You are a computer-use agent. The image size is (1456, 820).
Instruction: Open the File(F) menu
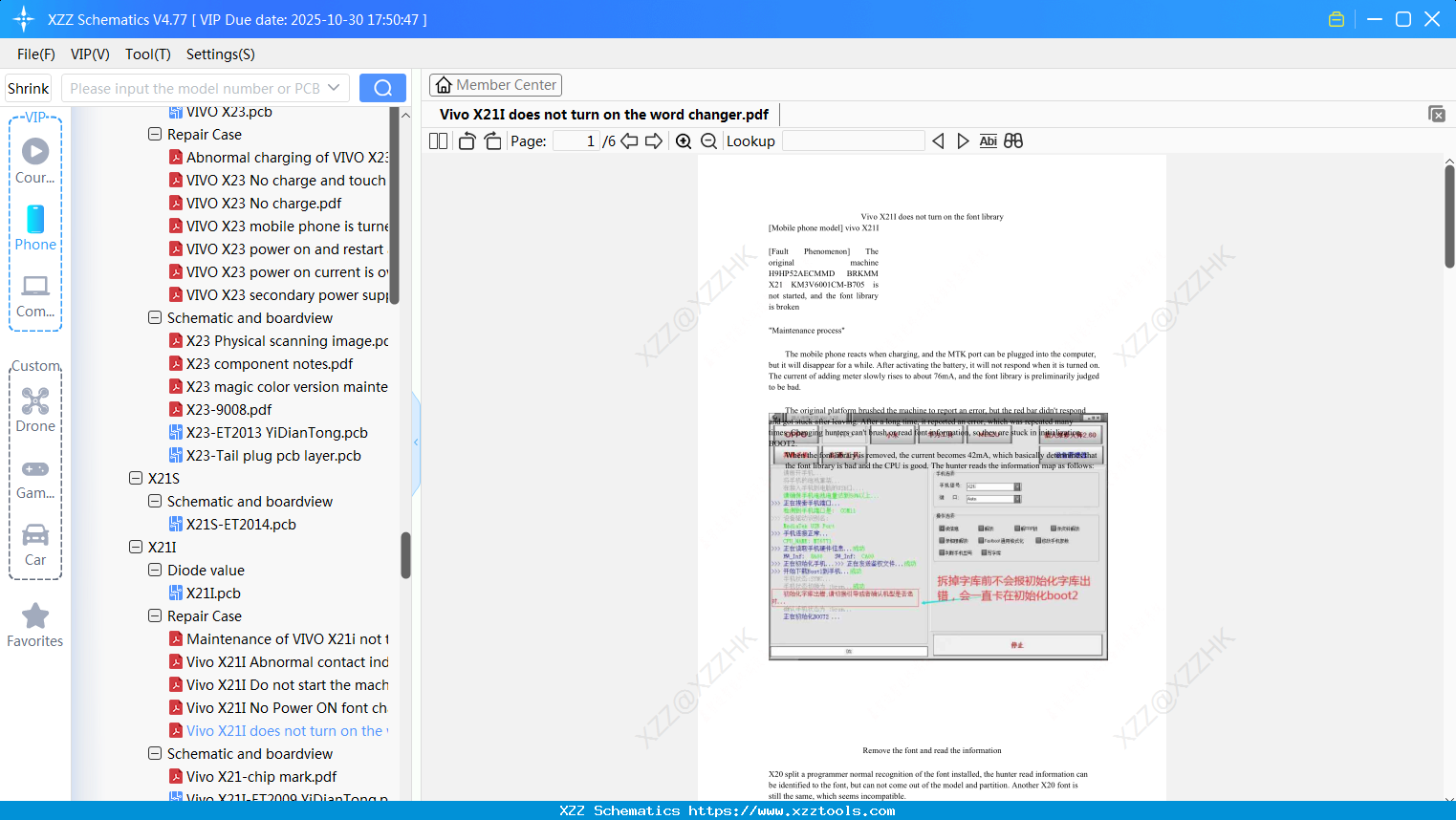tap(36, 54)
